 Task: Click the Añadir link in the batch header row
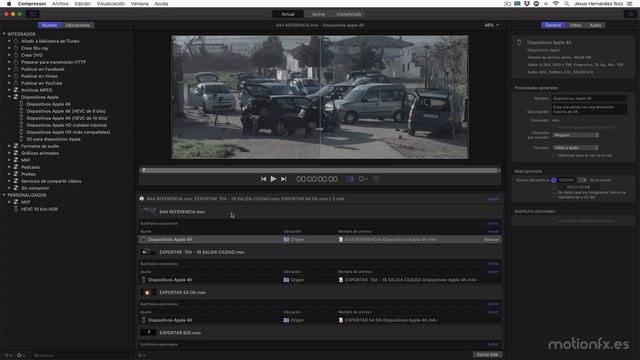point(493,199)
